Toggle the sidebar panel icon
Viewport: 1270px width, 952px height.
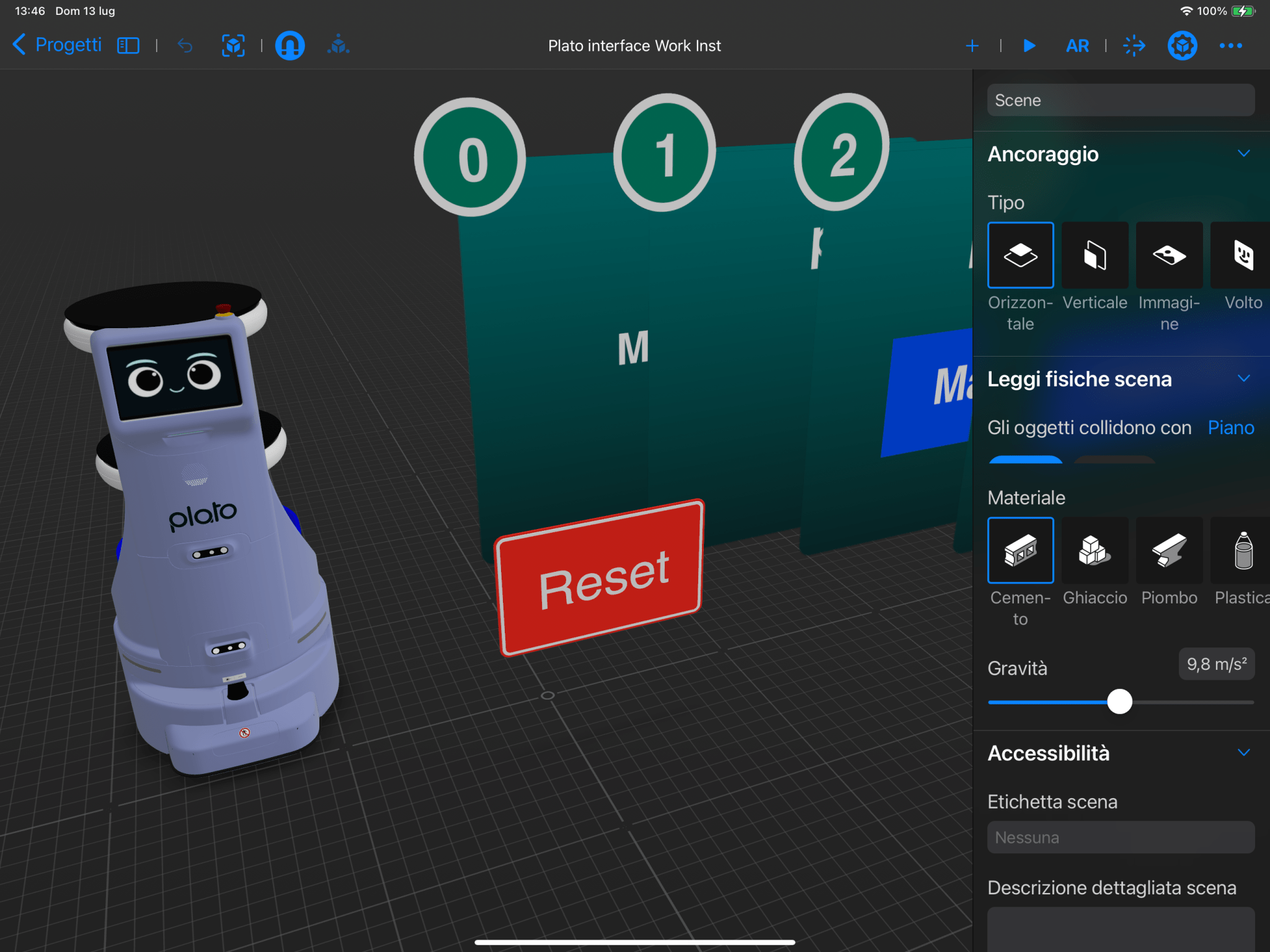point(128,46)
